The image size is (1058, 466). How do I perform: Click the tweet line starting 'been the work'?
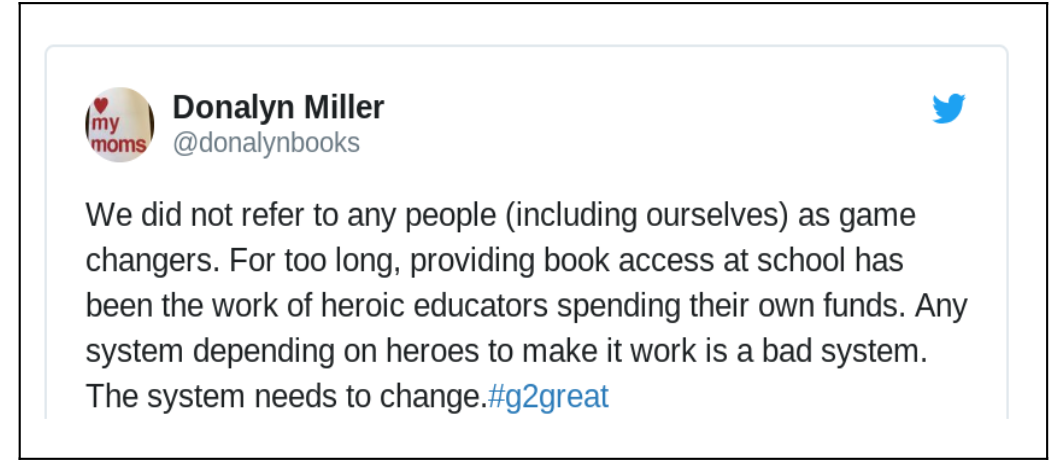(526, 306)
